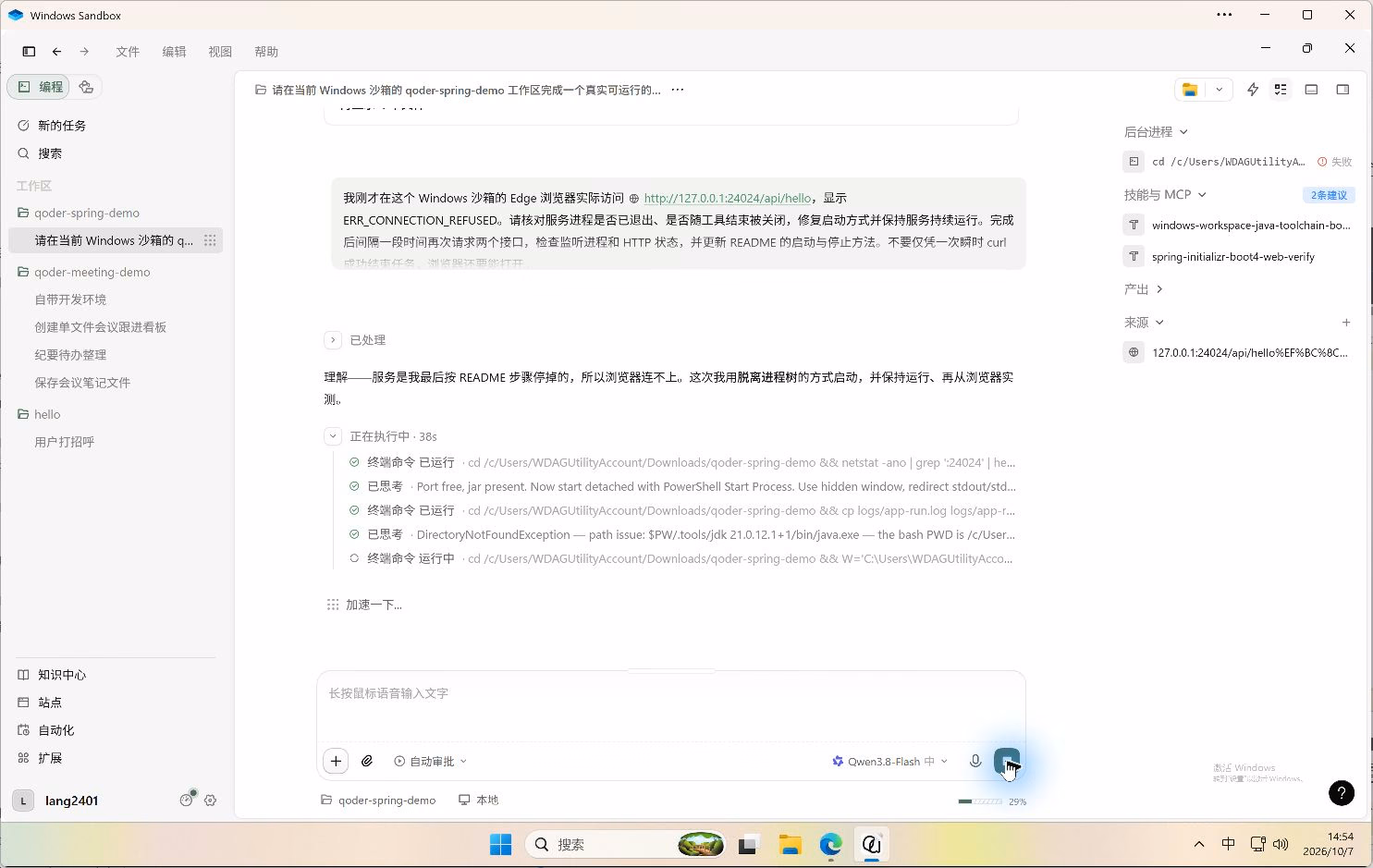Viewport: 1373px width, 868px height.
Task: Toggle the left sidebar panel icon
Action: [x=29, y=52]
